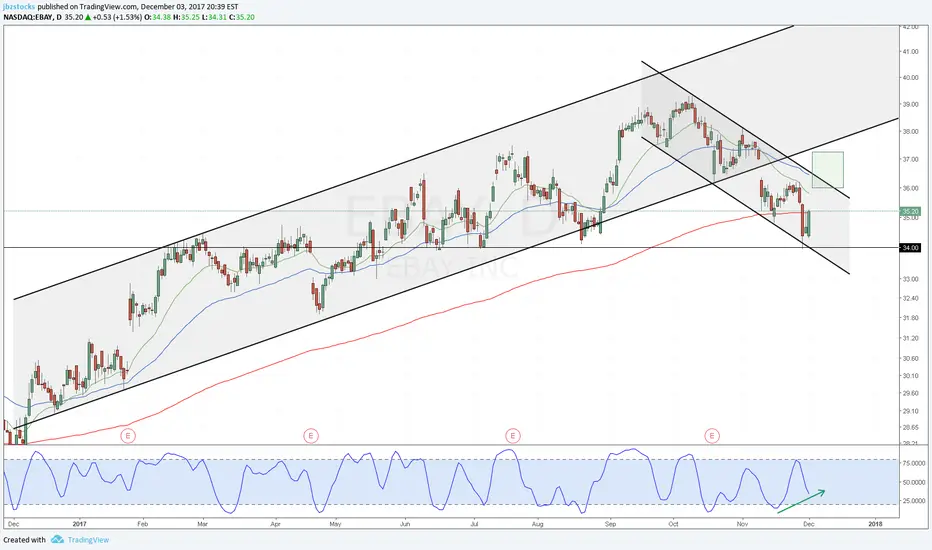Click the Feb label on time axis
Viewport: 932px width, 550px height.
[142, 524]
